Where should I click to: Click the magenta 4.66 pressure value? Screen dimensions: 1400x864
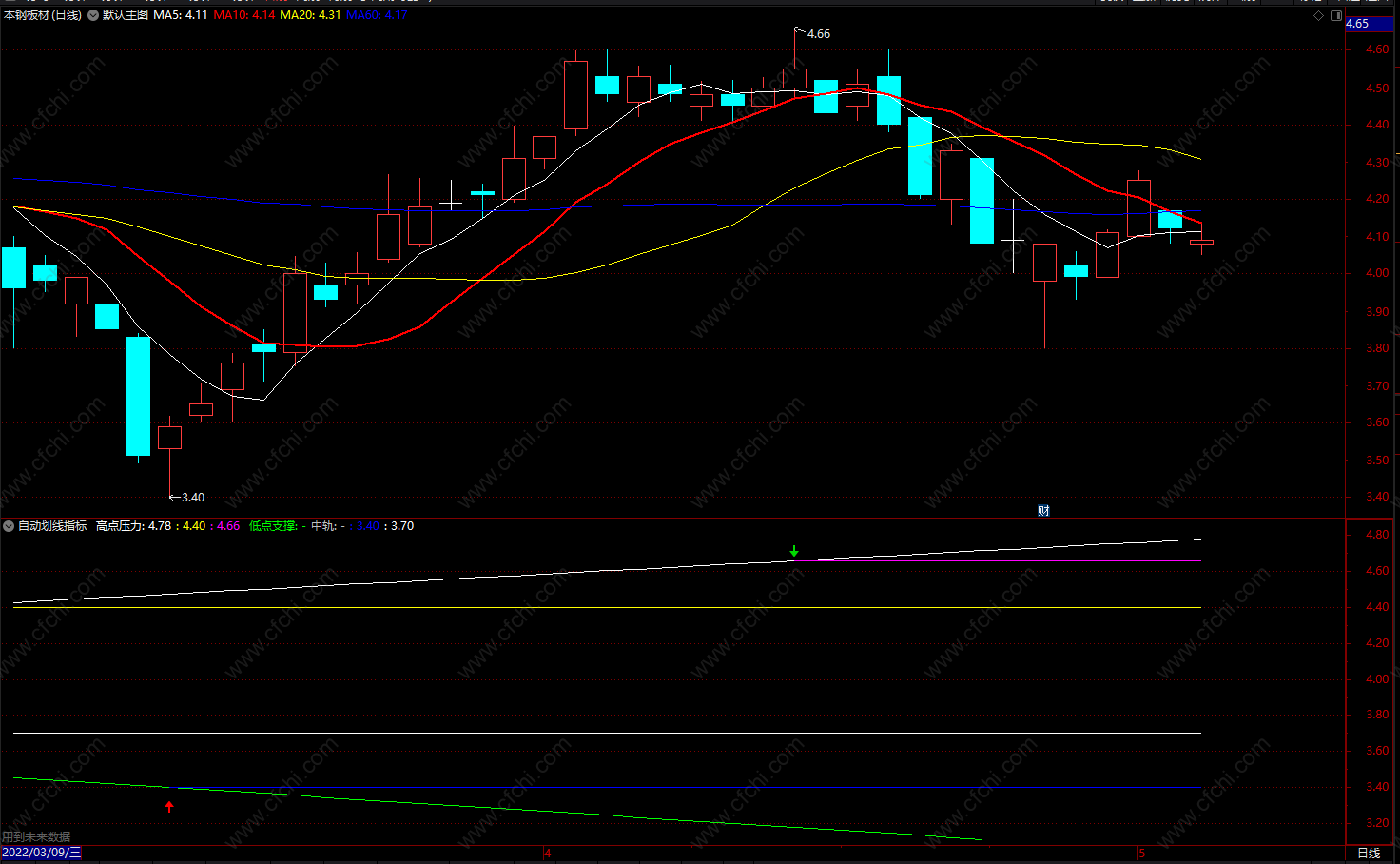click(228, 526)
